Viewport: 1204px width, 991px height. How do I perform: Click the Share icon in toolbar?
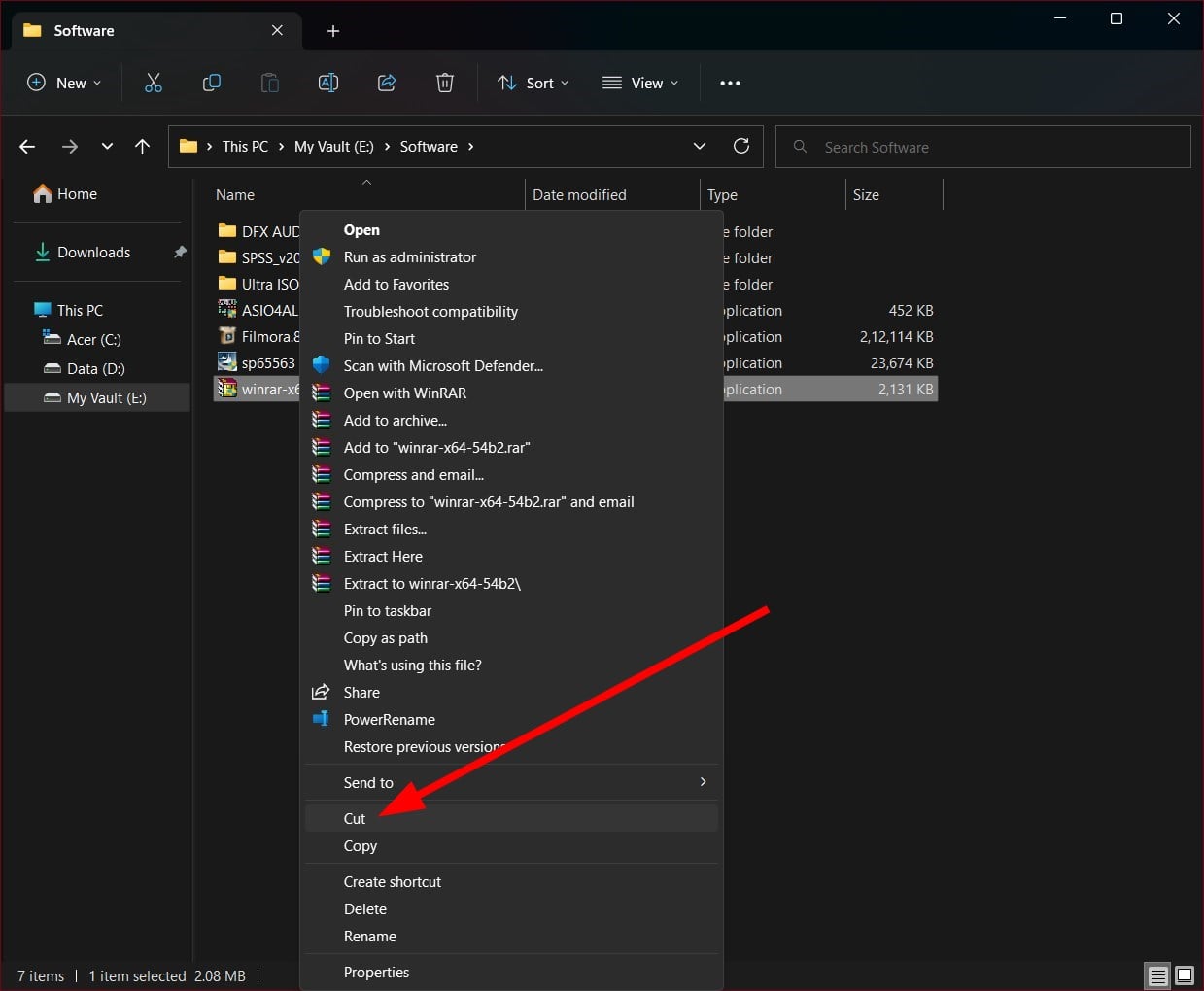(x=387, y=84)
